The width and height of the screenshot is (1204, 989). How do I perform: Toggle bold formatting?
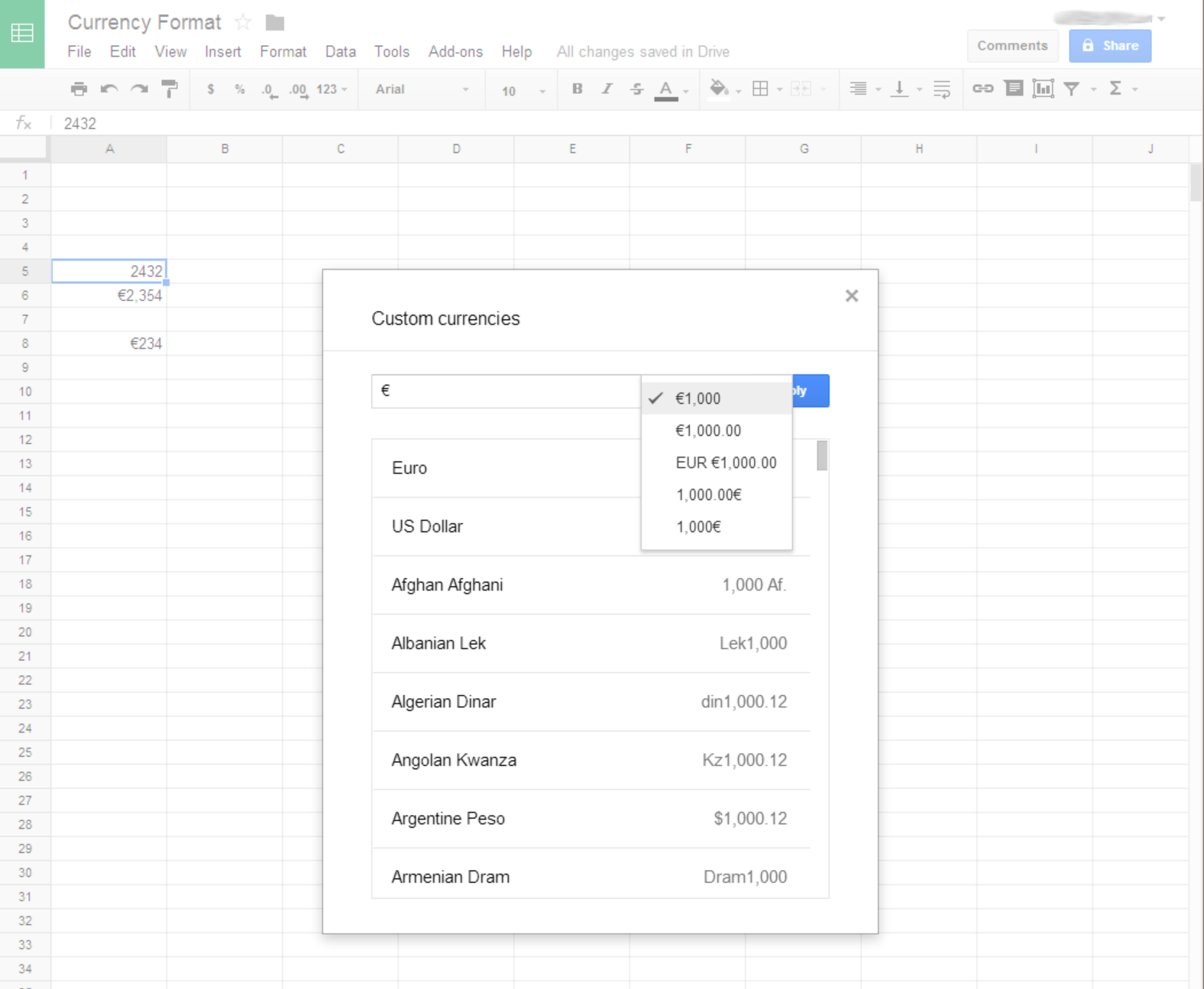[578, 89]
